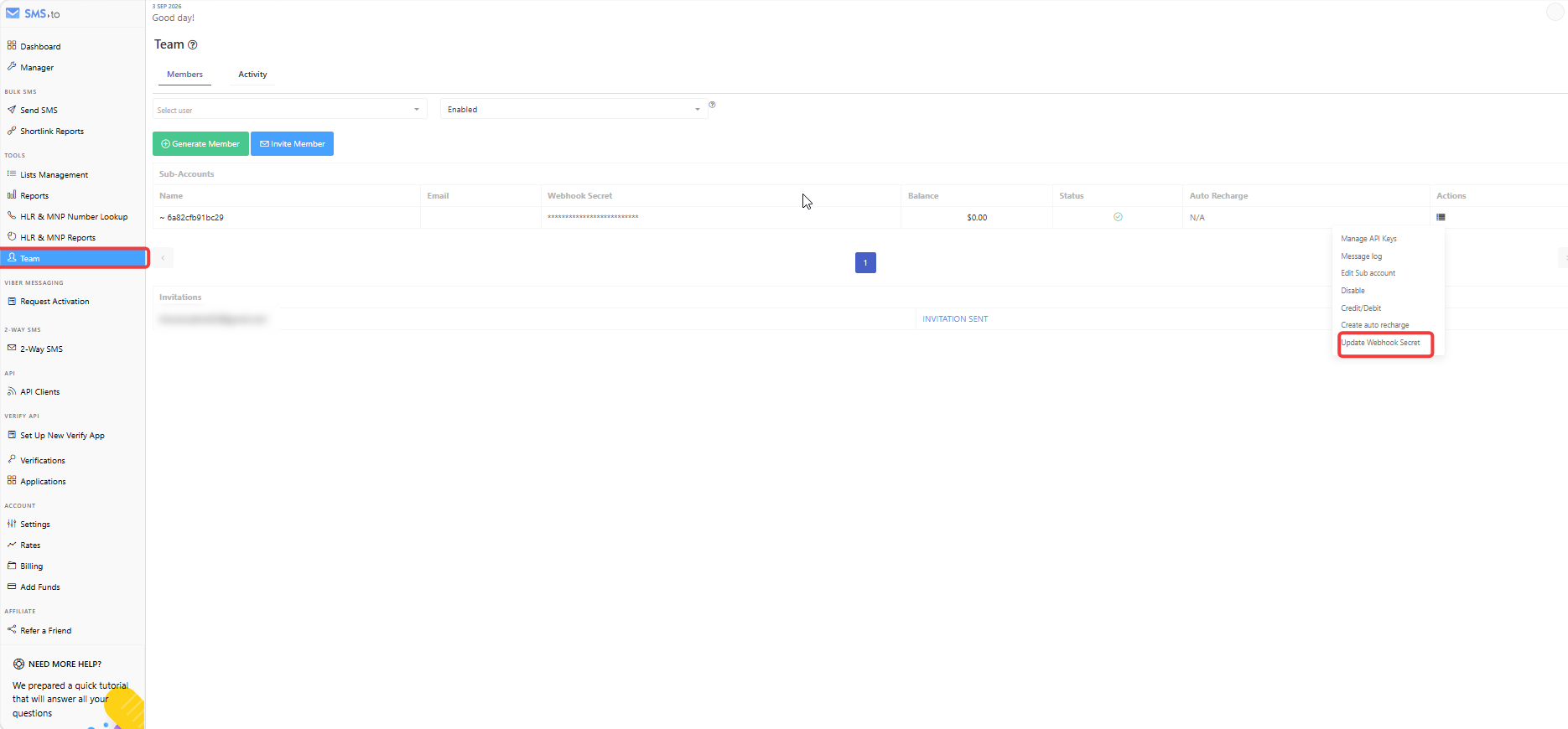Click the Applications grid icon
This screenshot has width=1568, height=729.
pyautogui.click(x=12, y=480)
